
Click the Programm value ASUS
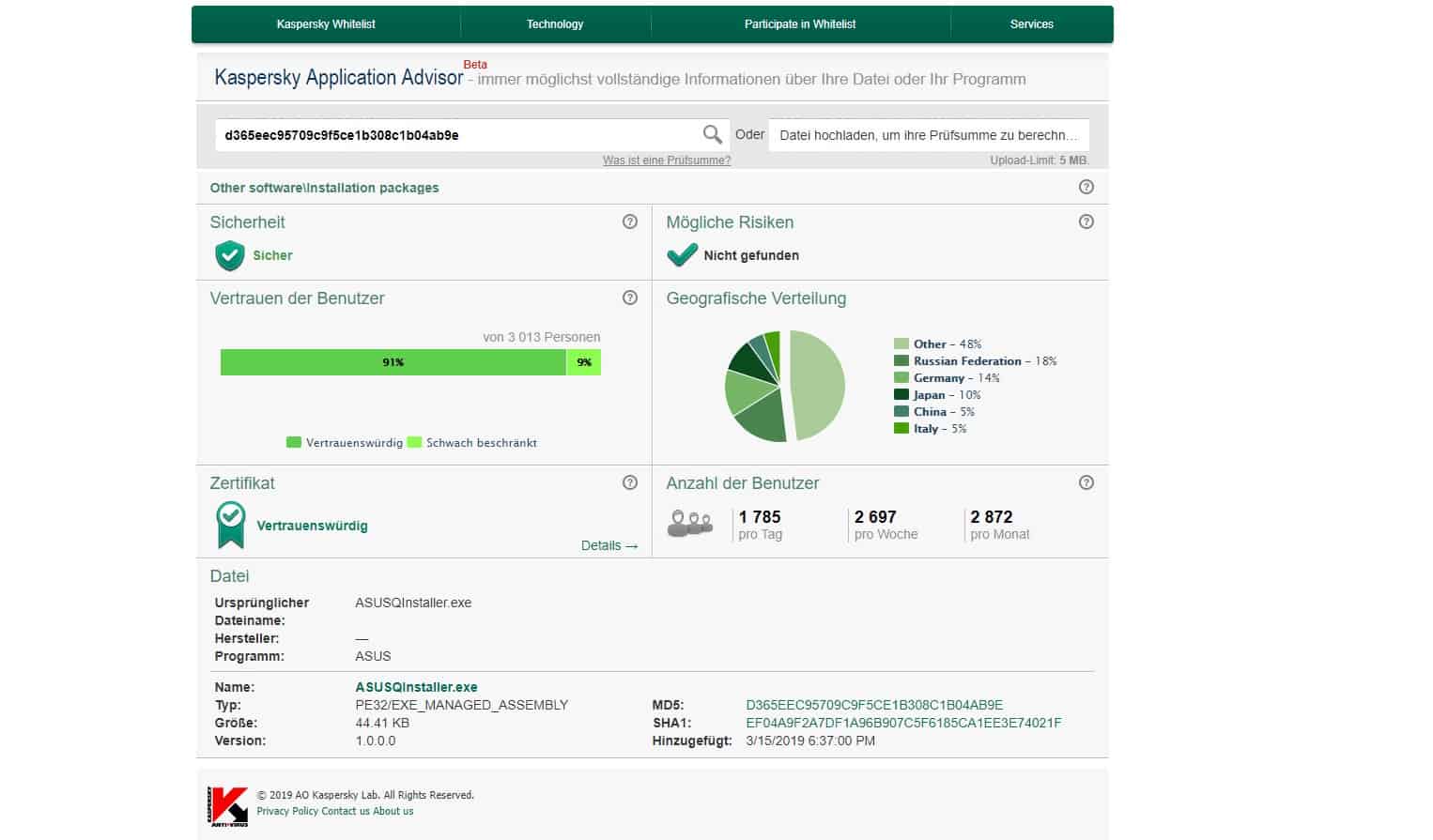[x=373, y=656]
